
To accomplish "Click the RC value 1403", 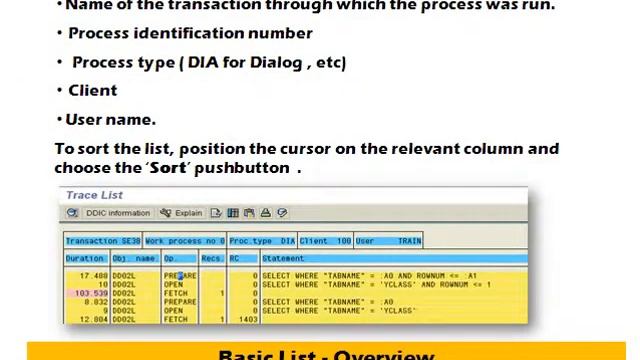I will [248, 319].
